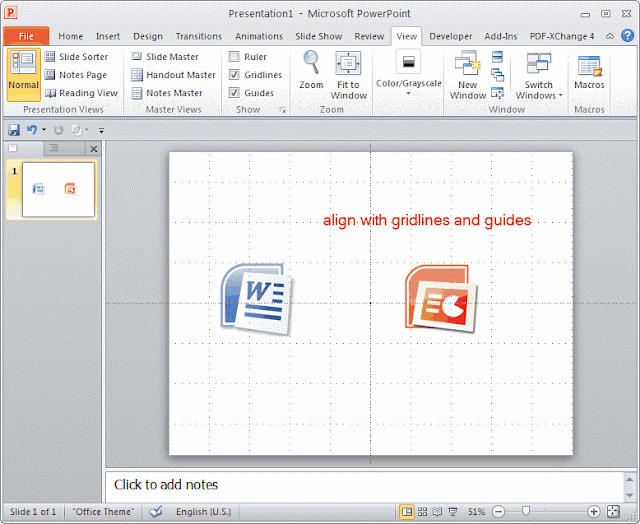The width and height of the screenshot is (640, 524).
Task: Select slide 1 thumbnail
Action: (x=58, y=190)
